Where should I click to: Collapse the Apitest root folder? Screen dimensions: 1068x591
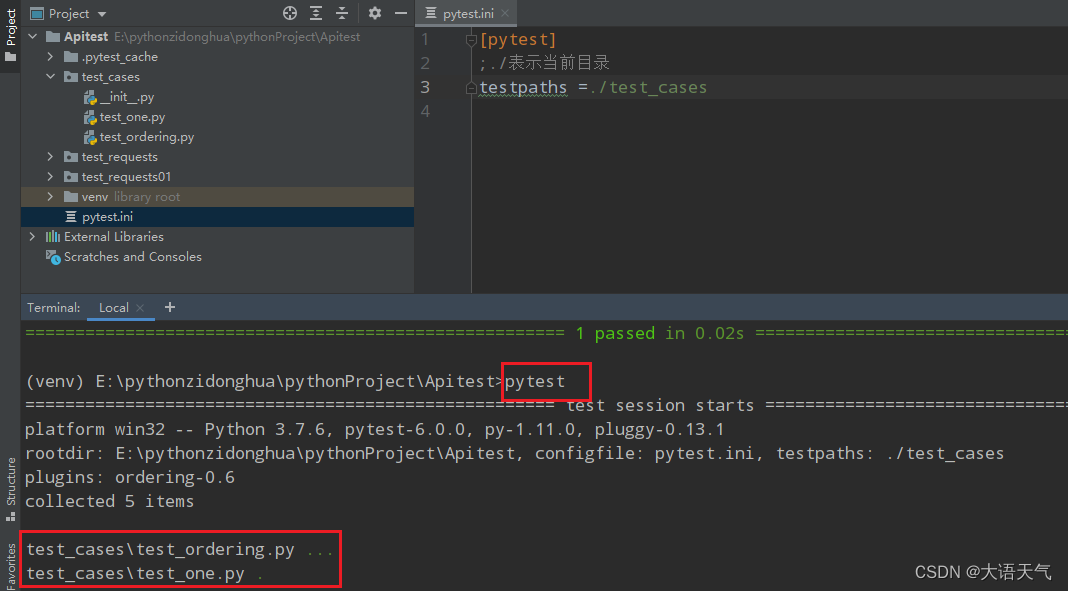33,37
